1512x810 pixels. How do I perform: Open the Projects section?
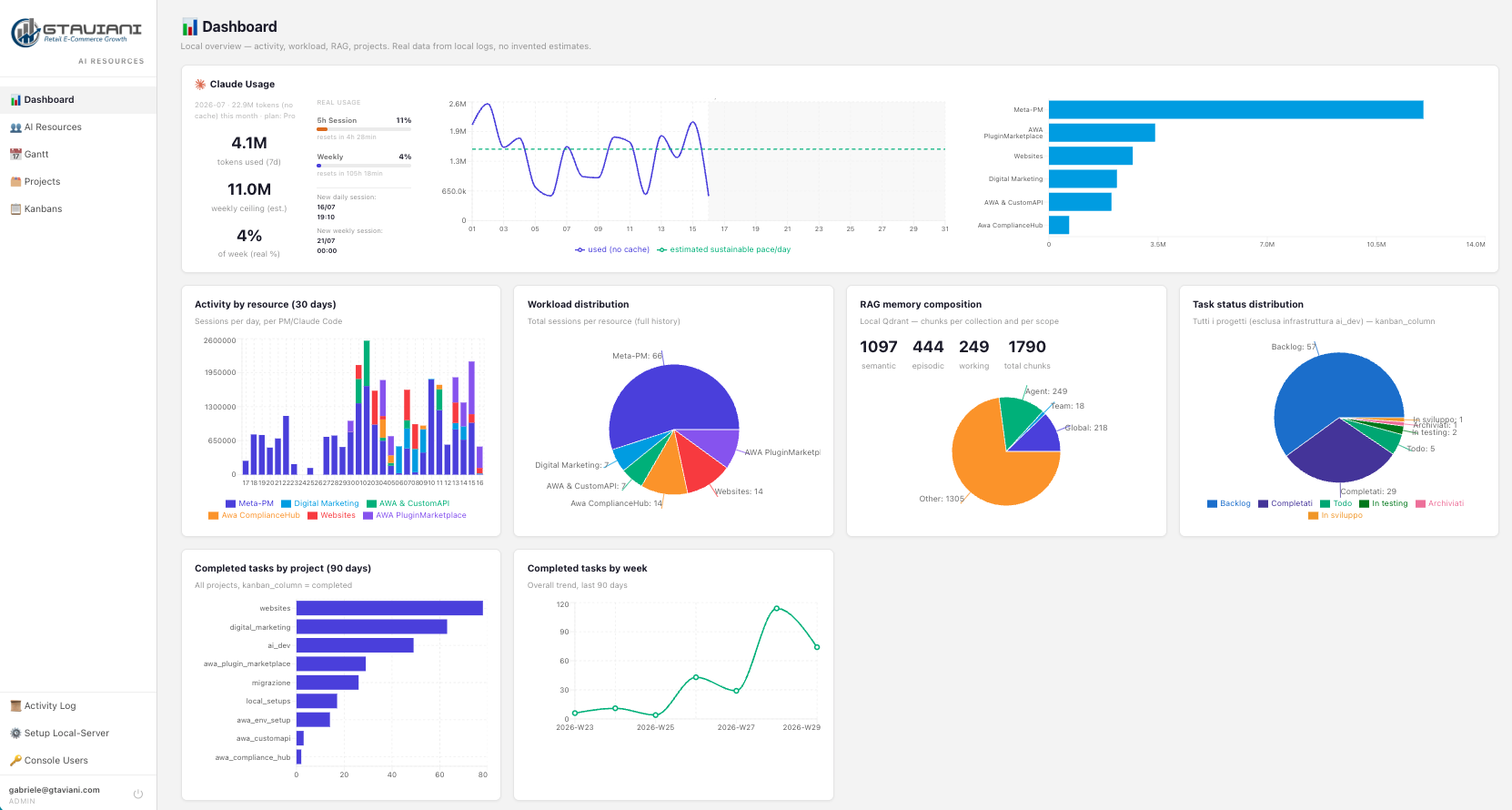pyautogui.click(x=78, y=182)
